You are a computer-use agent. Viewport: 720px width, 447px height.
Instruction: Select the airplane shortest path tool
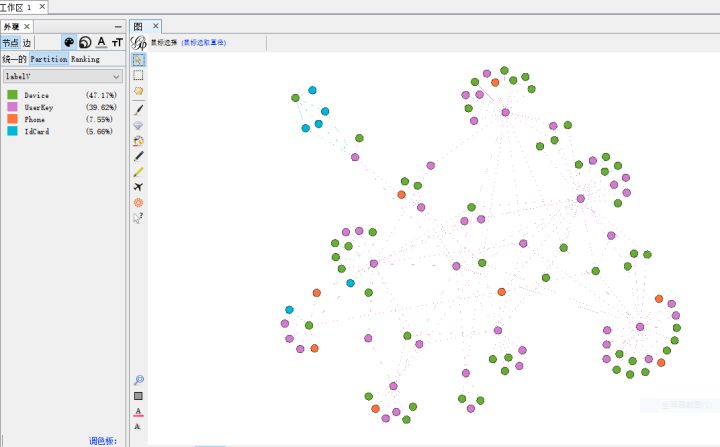[138, 187]
